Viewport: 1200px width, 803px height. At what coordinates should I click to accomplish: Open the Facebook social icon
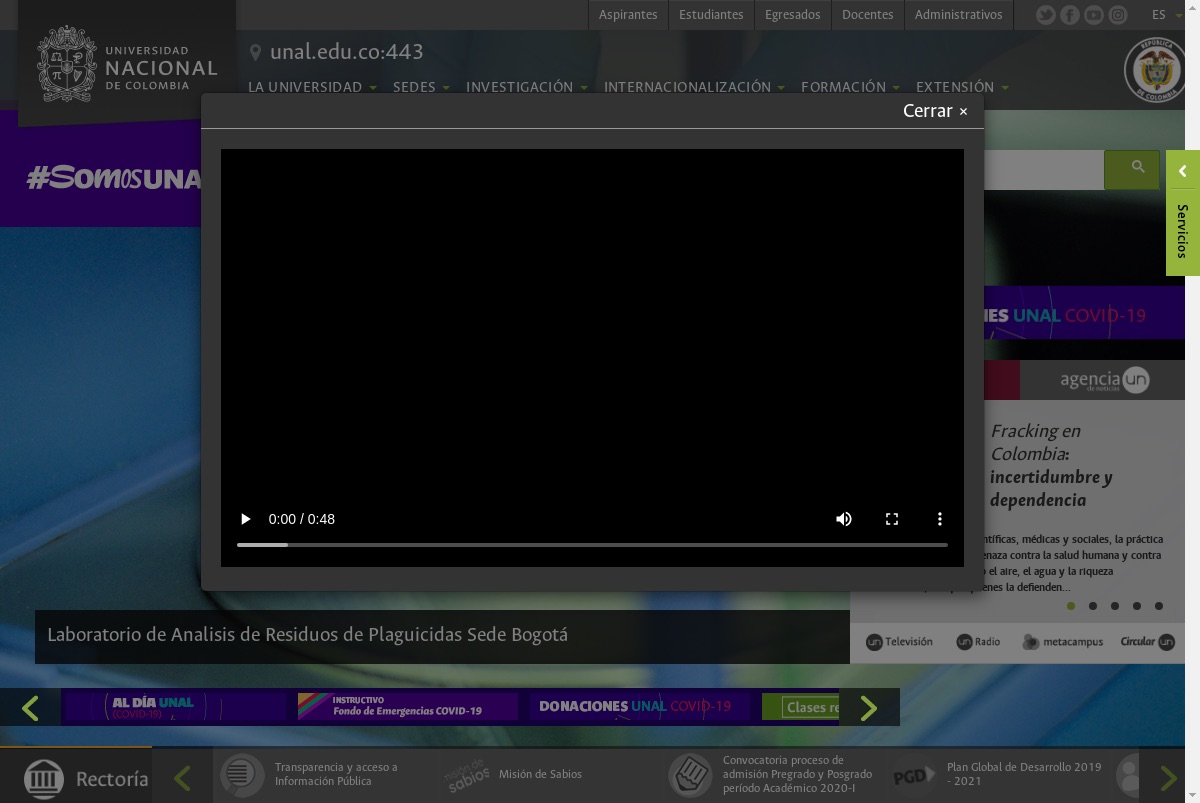pos(1070,15)
